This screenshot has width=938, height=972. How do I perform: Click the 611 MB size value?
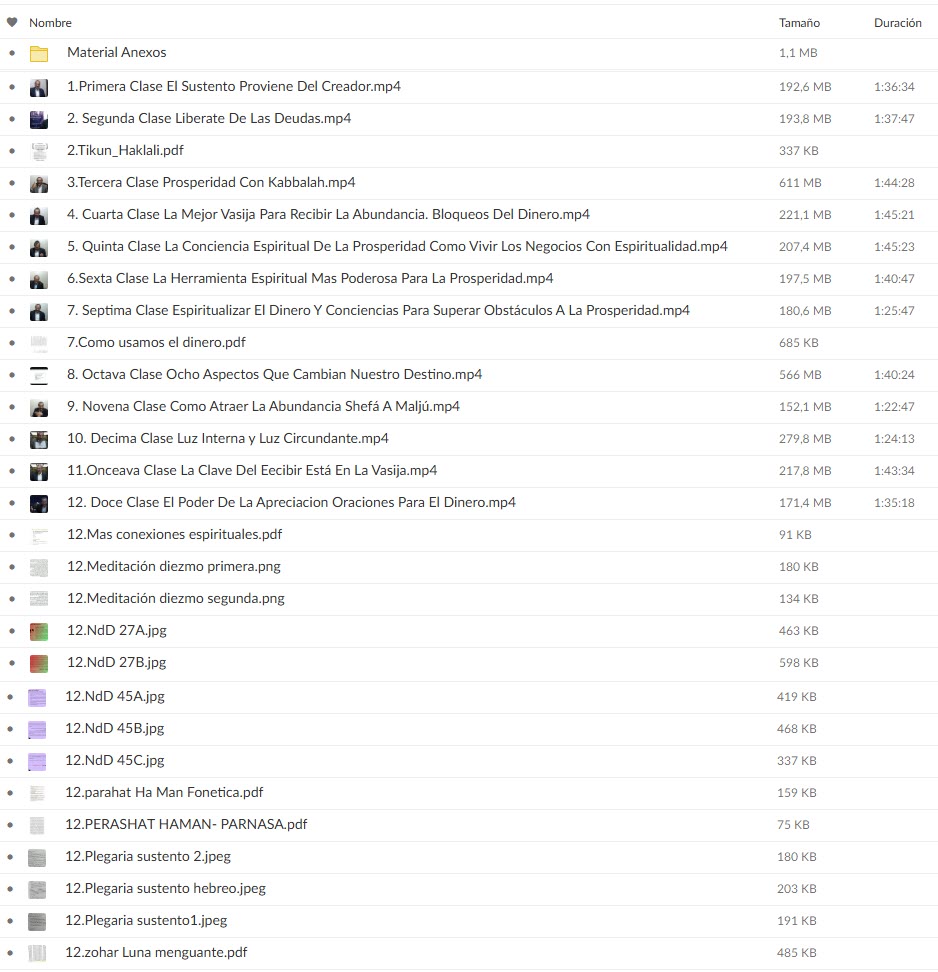click(x=800, y=183)
